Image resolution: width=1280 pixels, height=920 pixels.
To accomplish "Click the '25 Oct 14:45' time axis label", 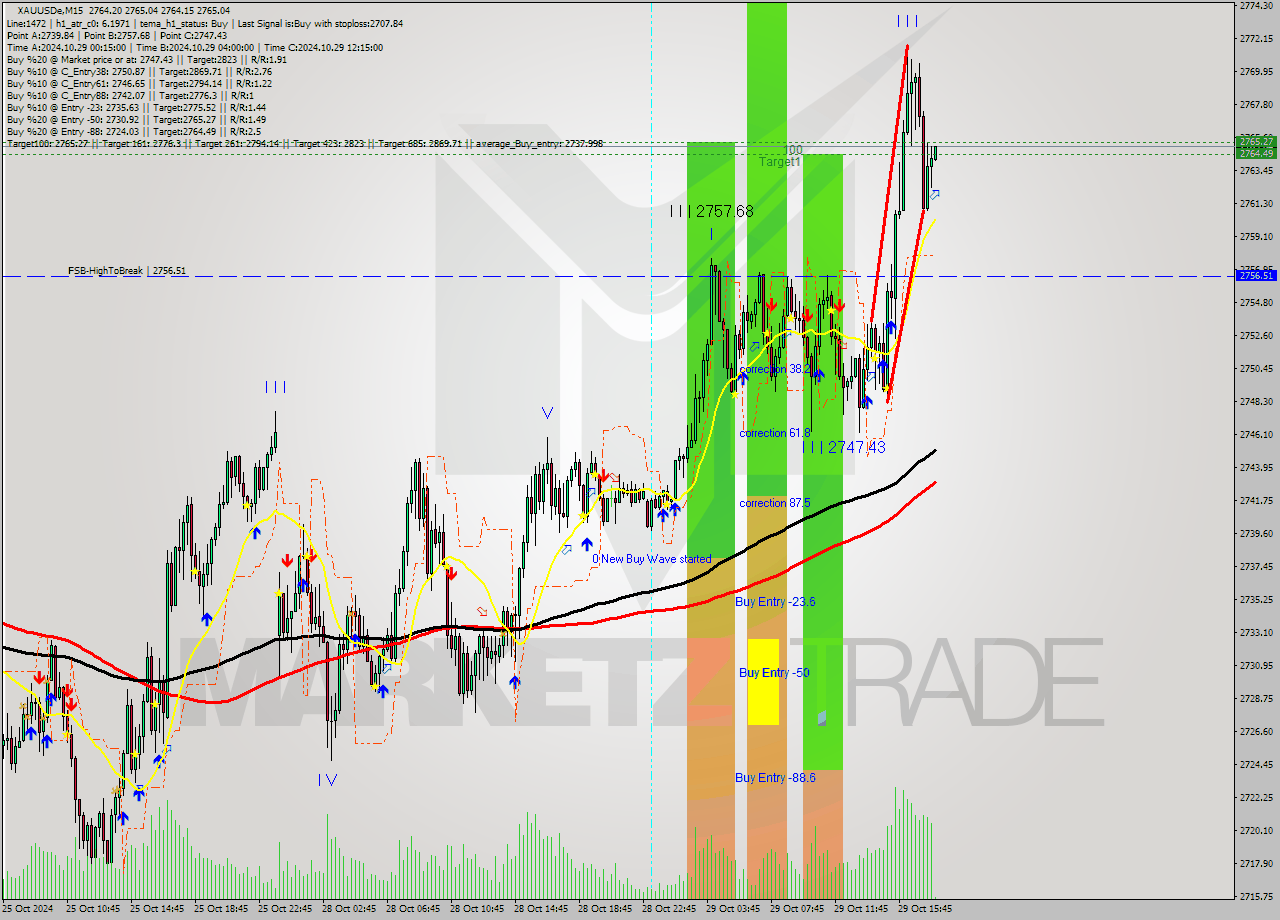I will pos(157,910).
